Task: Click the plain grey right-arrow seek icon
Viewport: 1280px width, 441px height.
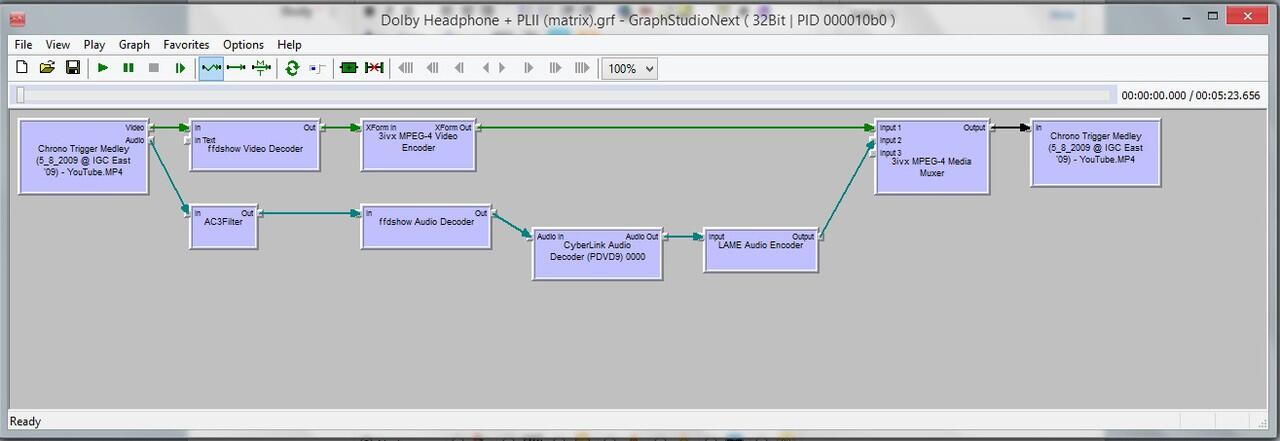Action: [x=503, y=68]
